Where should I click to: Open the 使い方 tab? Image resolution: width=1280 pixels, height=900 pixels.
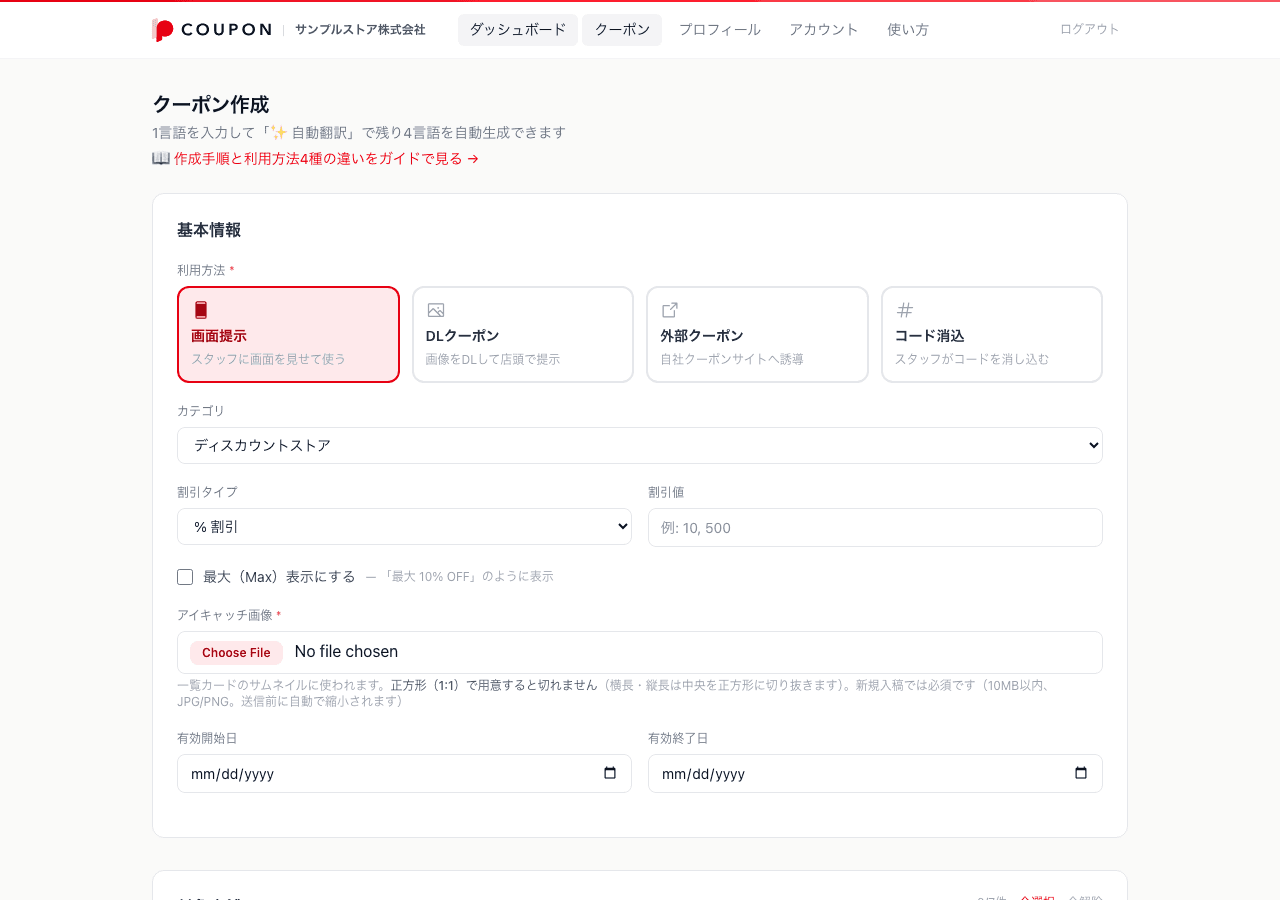tap(908, 29)
